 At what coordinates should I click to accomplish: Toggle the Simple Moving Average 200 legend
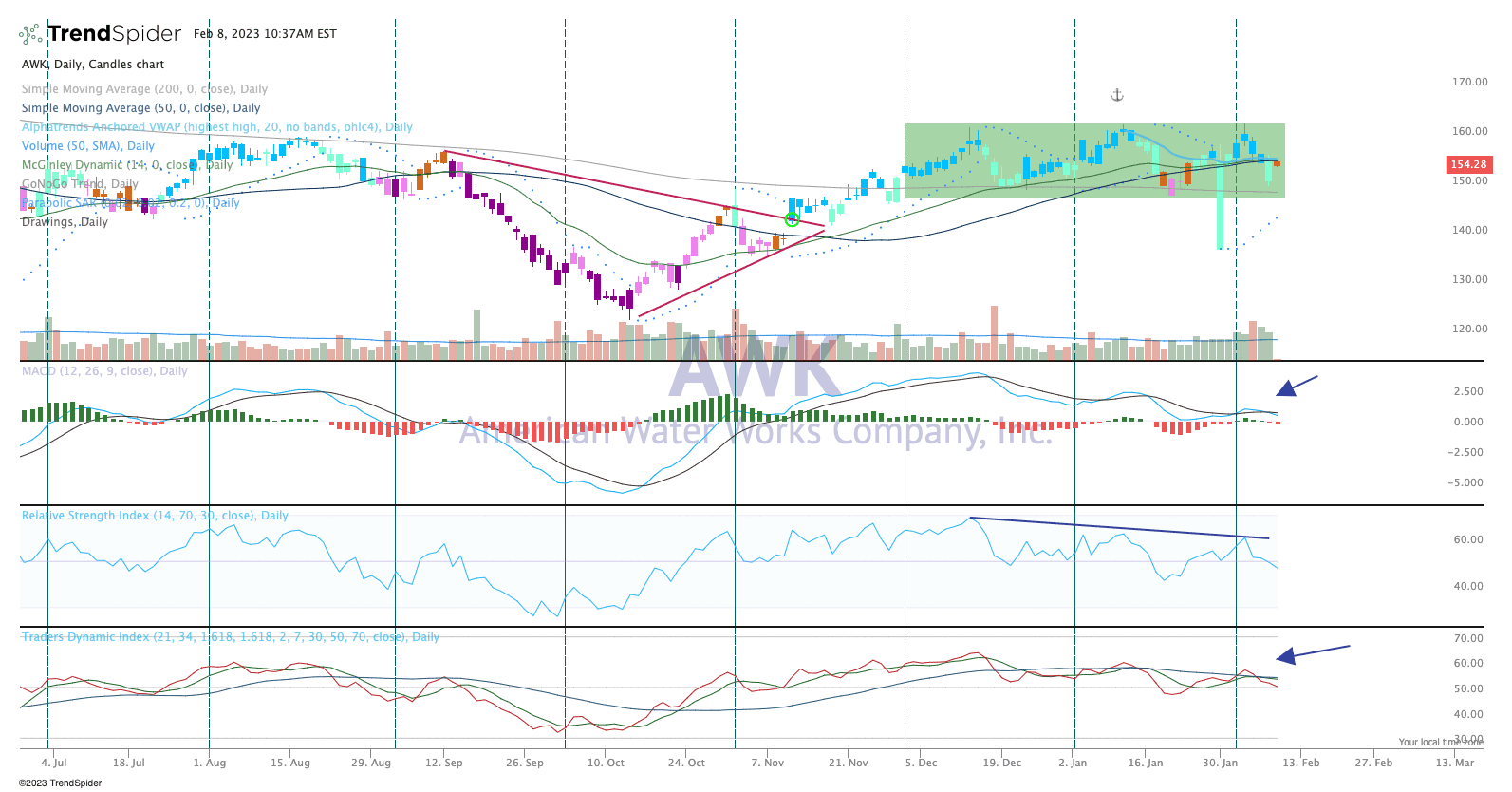144,89
